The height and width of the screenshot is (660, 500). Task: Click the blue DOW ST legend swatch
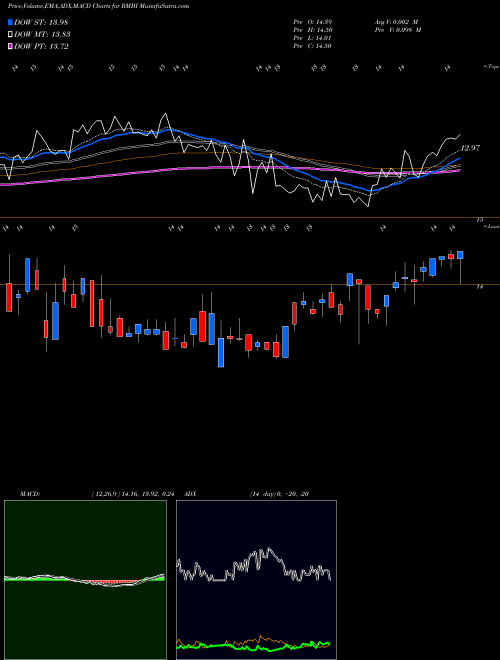point(11,22)
